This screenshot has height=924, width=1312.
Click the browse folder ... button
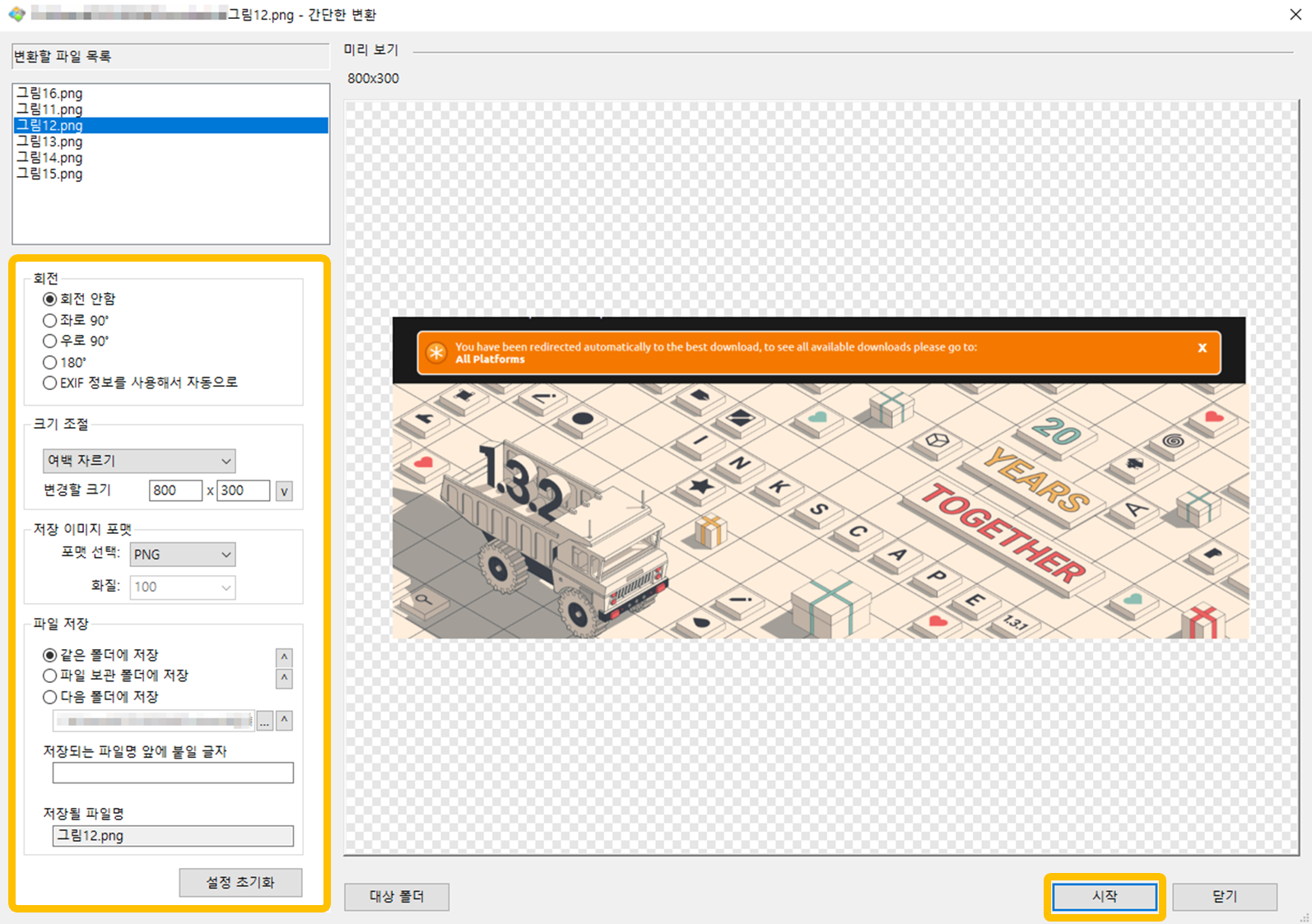(x=265, y=721)
